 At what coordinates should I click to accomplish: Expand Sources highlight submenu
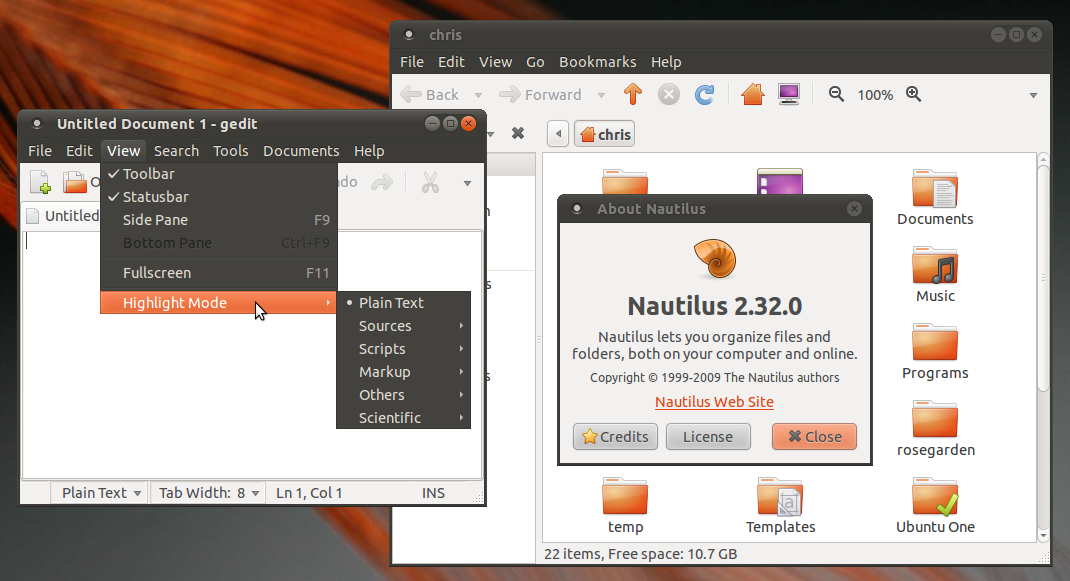[x=403, y=326]
